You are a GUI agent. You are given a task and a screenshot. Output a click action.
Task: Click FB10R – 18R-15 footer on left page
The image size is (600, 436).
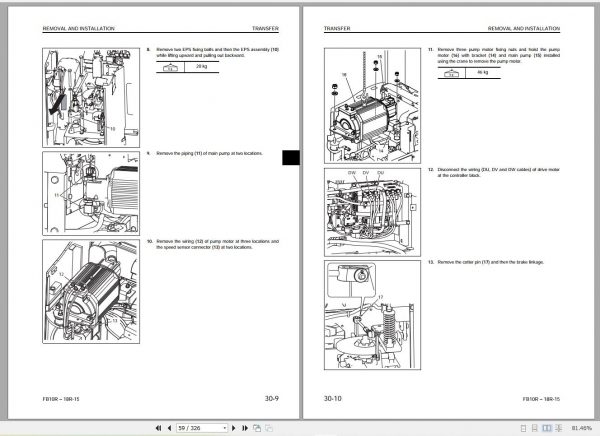61,399
